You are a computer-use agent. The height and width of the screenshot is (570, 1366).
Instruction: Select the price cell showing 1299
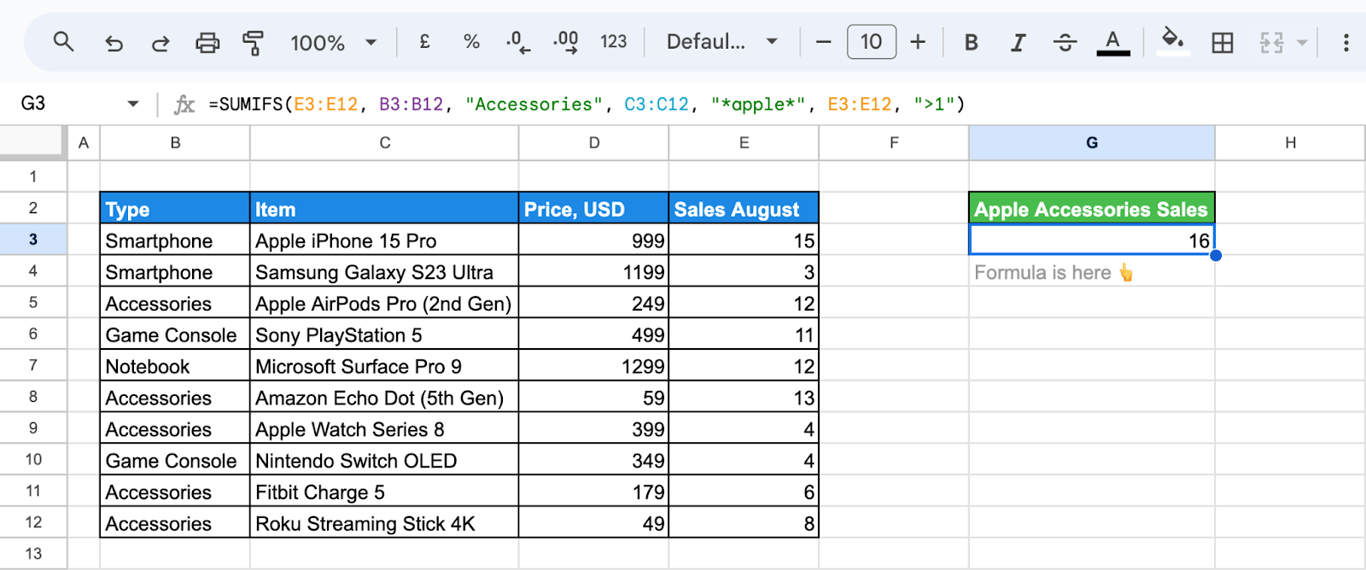pos(594,366)
